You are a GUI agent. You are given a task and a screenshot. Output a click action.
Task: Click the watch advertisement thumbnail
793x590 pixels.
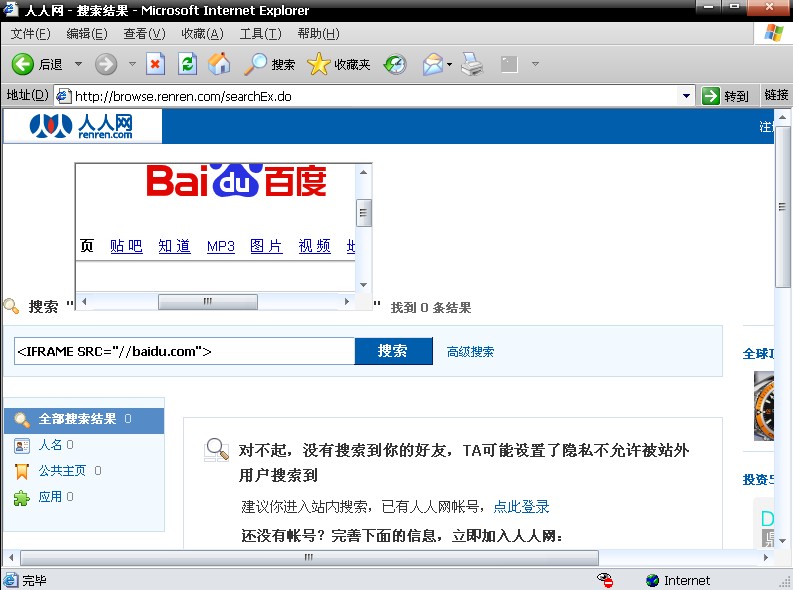[764, 406]
